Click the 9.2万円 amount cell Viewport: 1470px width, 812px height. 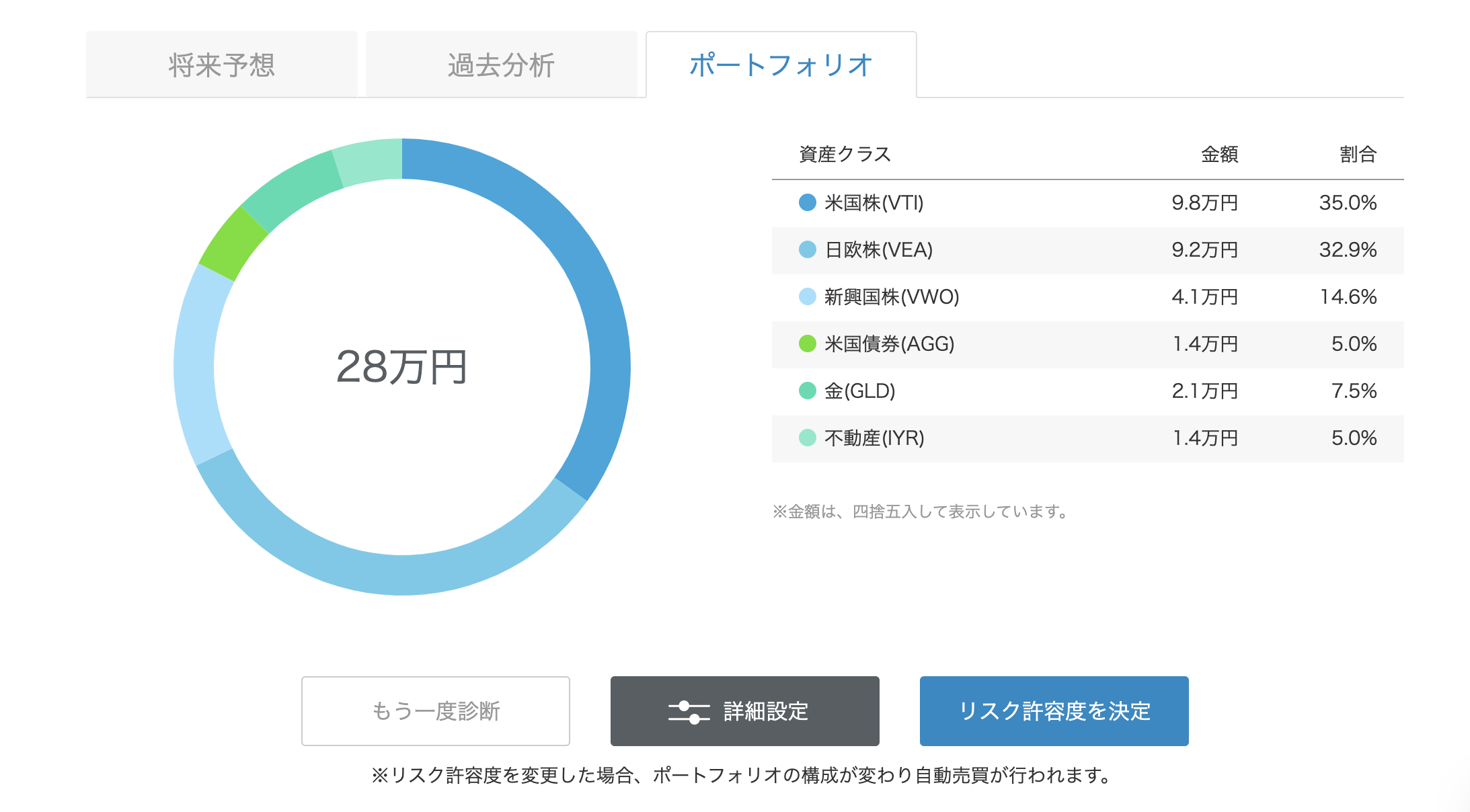1205,249
